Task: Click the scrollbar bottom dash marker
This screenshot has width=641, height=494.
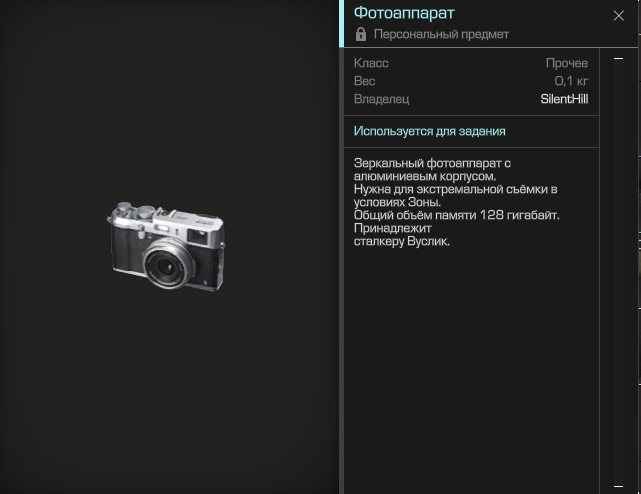Action: (x=618, y=486)
